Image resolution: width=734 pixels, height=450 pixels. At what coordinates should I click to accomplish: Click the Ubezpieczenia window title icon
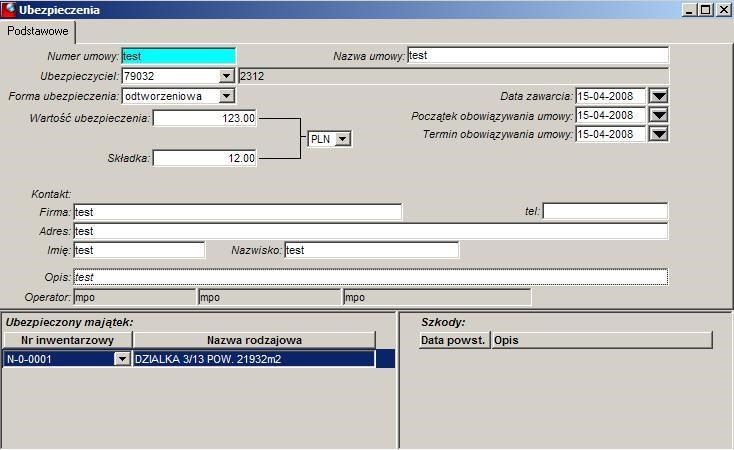click(x=9, y=9)
